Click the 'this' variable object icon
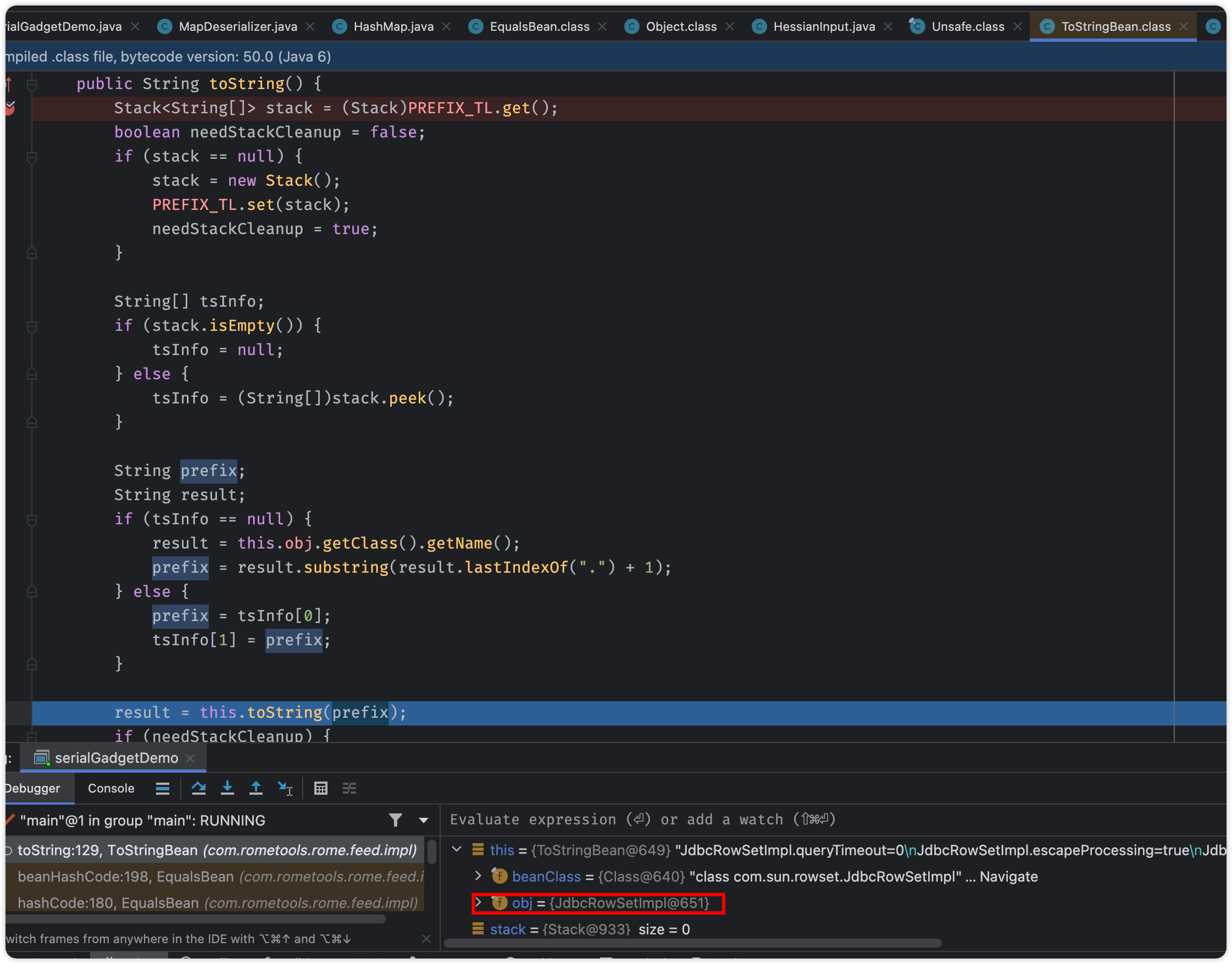The height and width of the screenshot is (964, 1232). (x=478, y=850)
